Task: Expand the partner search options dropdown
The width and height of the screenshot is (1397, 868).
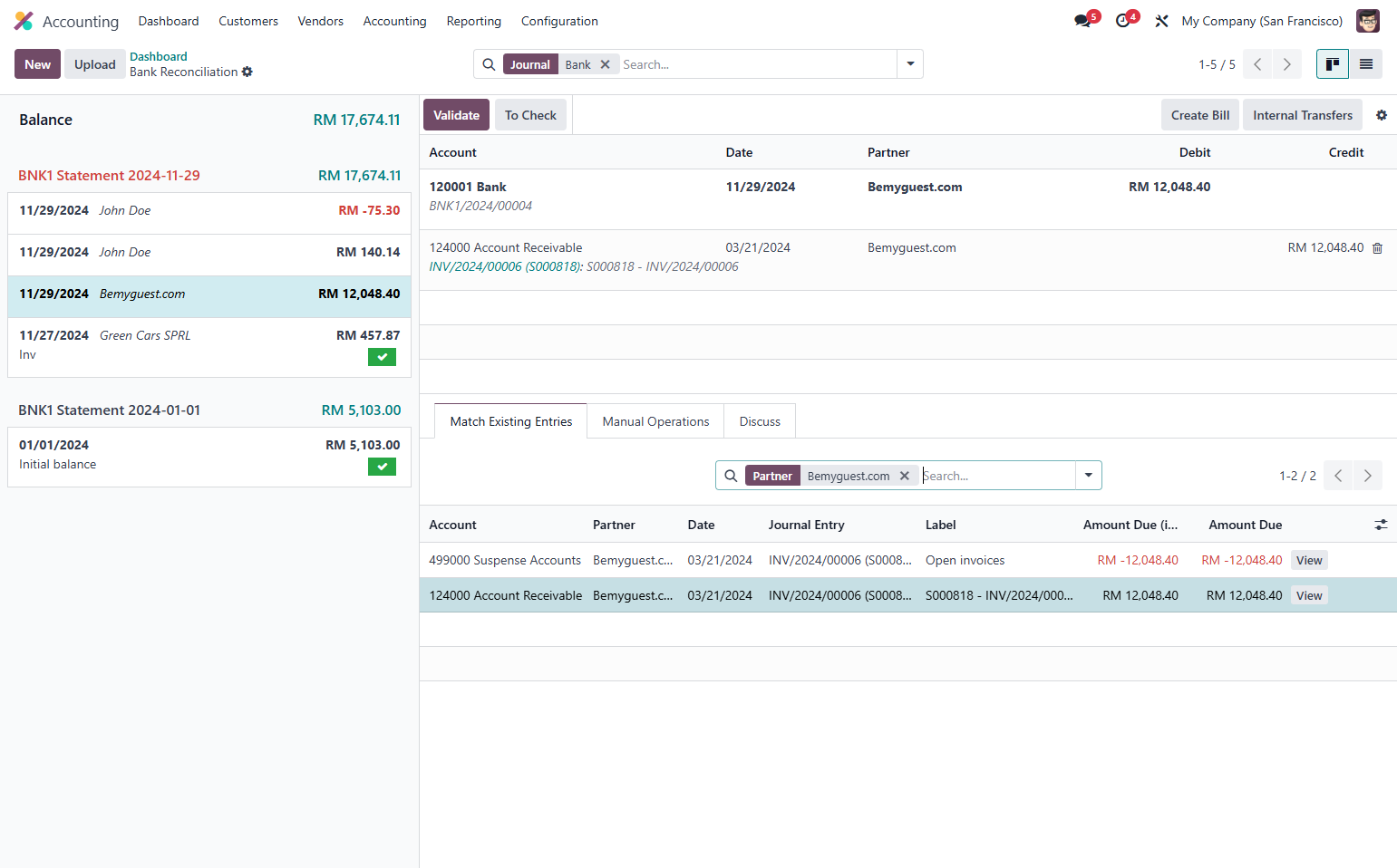Action: click(1089, 476)
